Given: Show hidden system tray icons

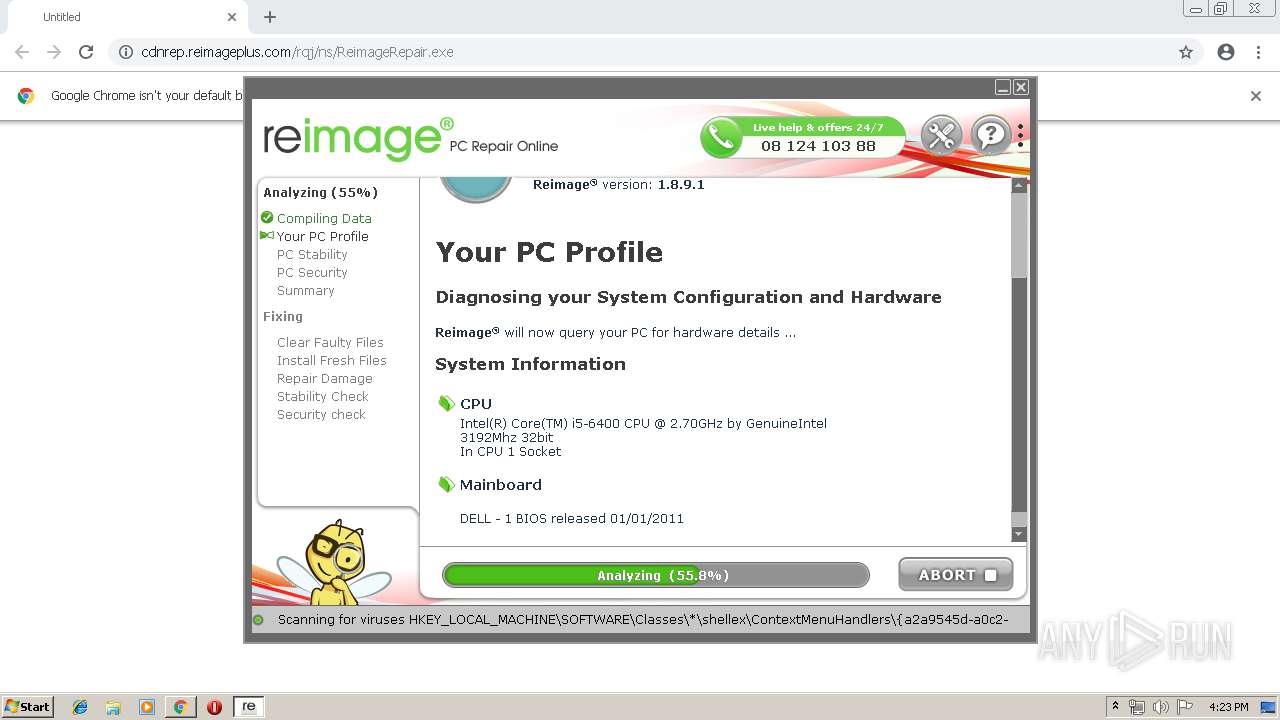Looking at the screenshot, I should (1116, 707).
